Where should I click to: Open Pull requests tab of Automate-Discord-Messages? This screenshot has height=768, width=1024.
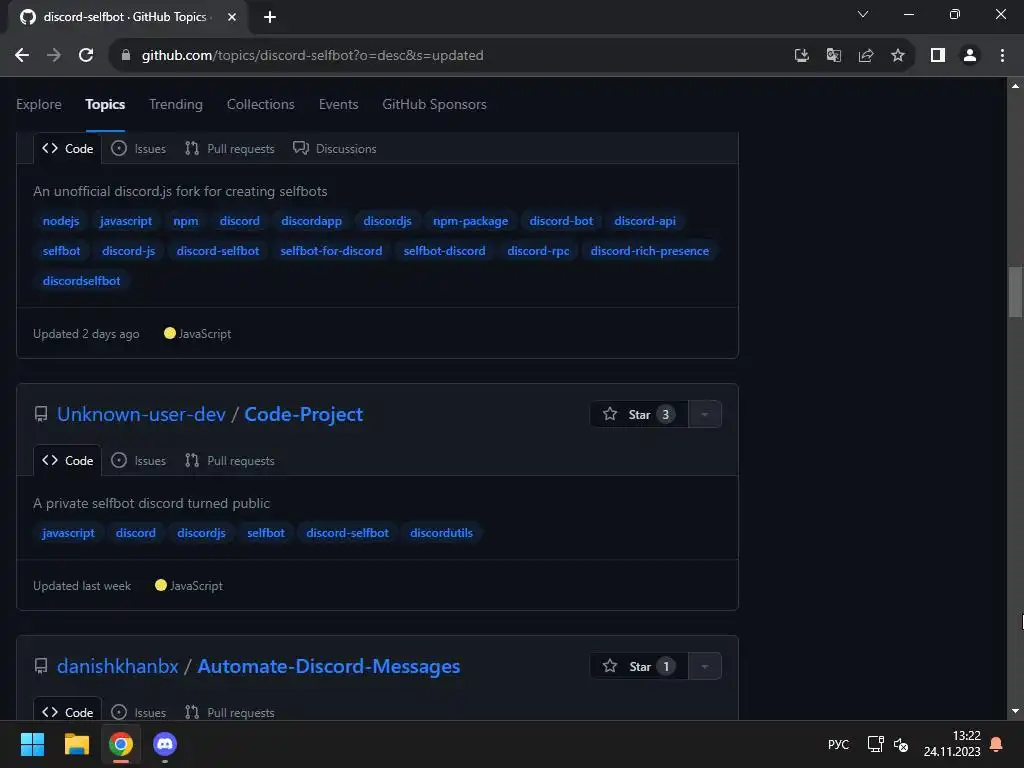229,712
